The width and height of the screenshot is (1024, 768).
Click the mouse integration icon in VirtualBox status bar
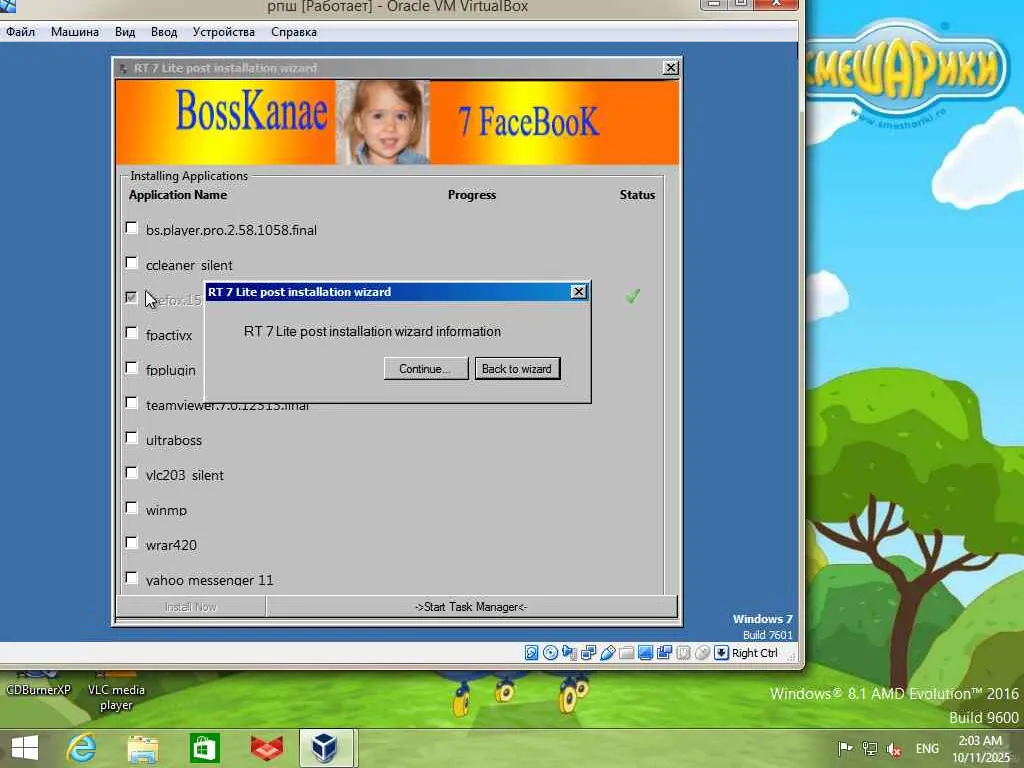tap(702, 652)
